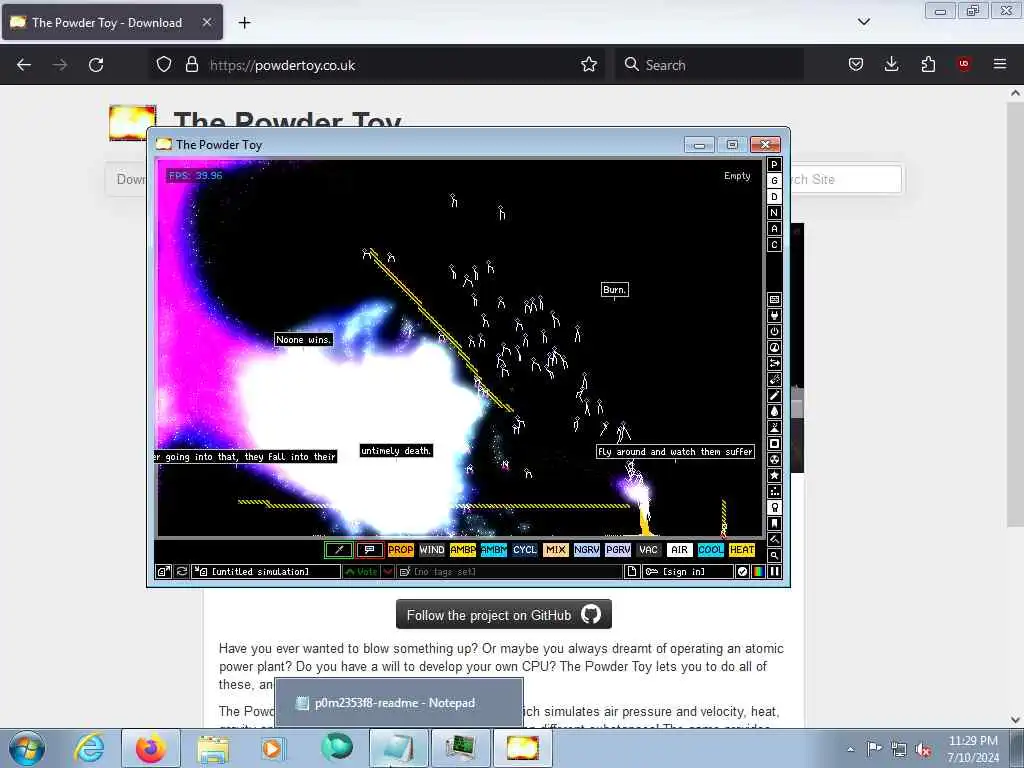Image resolution: width=1024 pixels, height=768 pixels.
Task: Open the Solids square category
Action: [x=774, y=443]
